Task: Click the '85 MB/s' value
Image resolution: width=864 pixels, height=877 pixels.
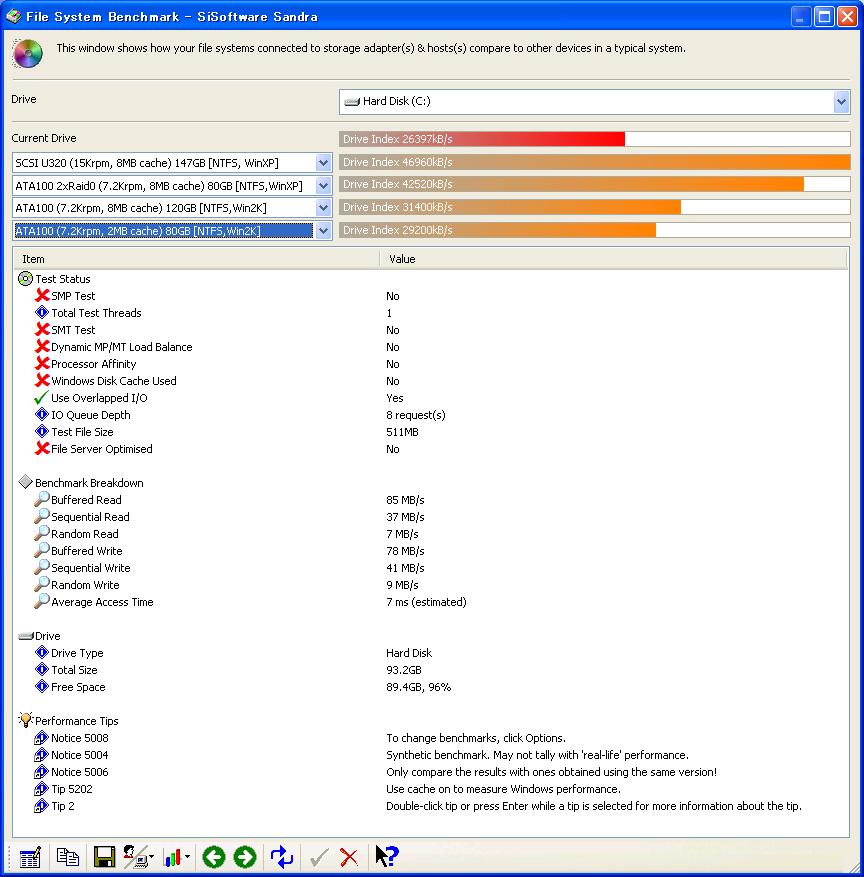Action: (x=405, y=499)
